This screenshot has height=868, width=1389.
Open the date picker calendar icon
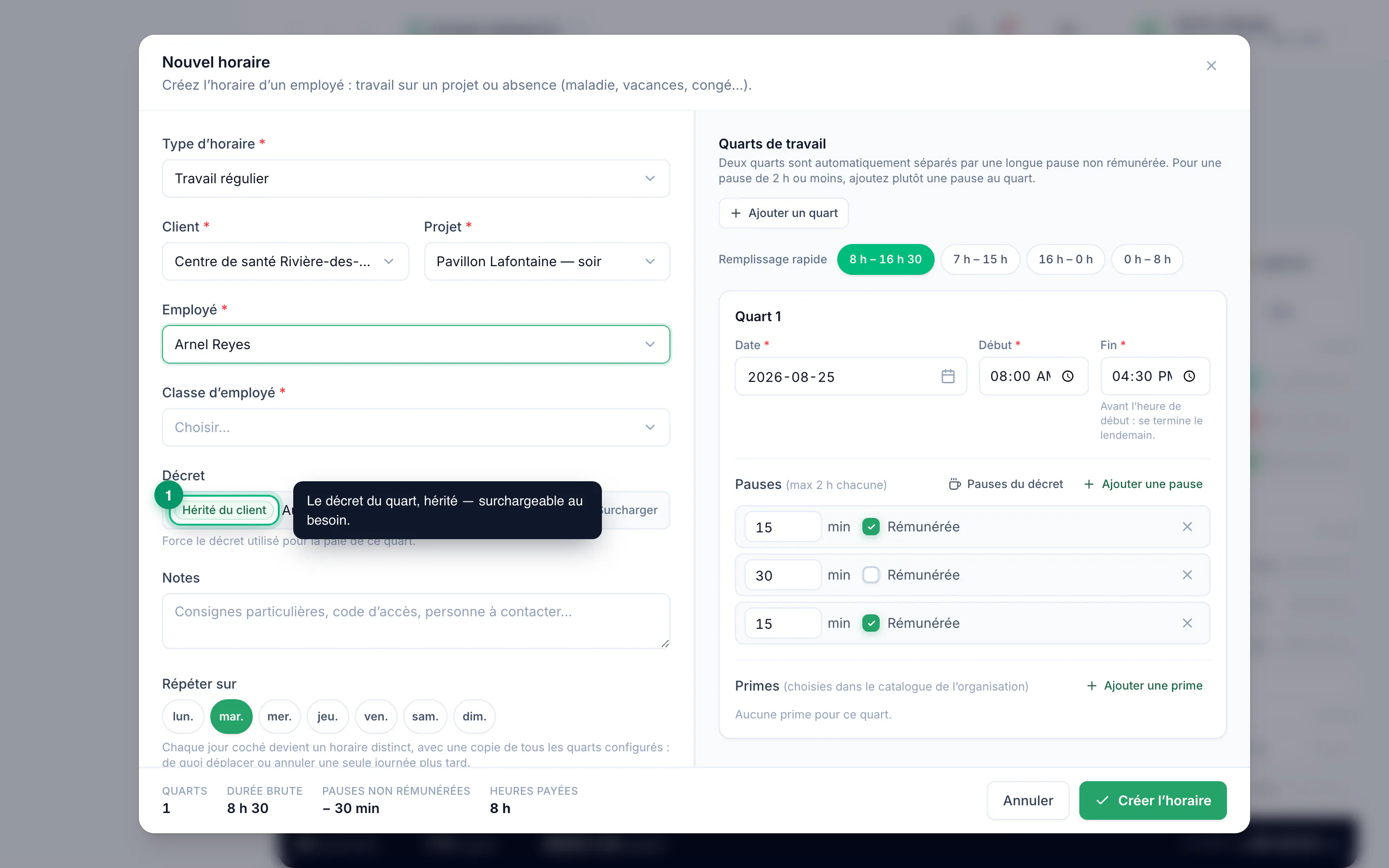(x=948, y=376)
